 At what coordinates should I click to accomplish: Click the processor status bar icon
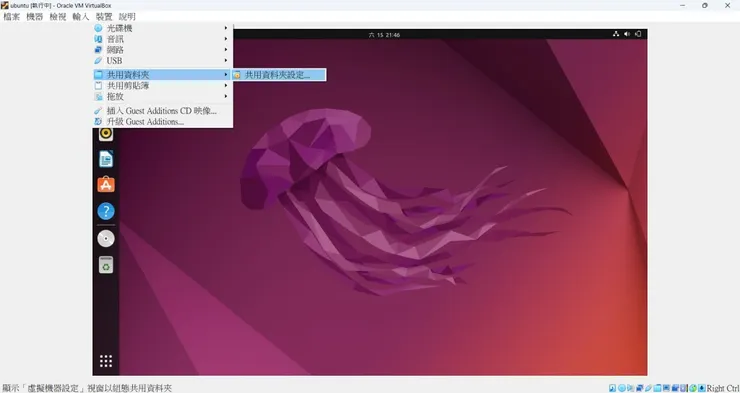point(683,388)
